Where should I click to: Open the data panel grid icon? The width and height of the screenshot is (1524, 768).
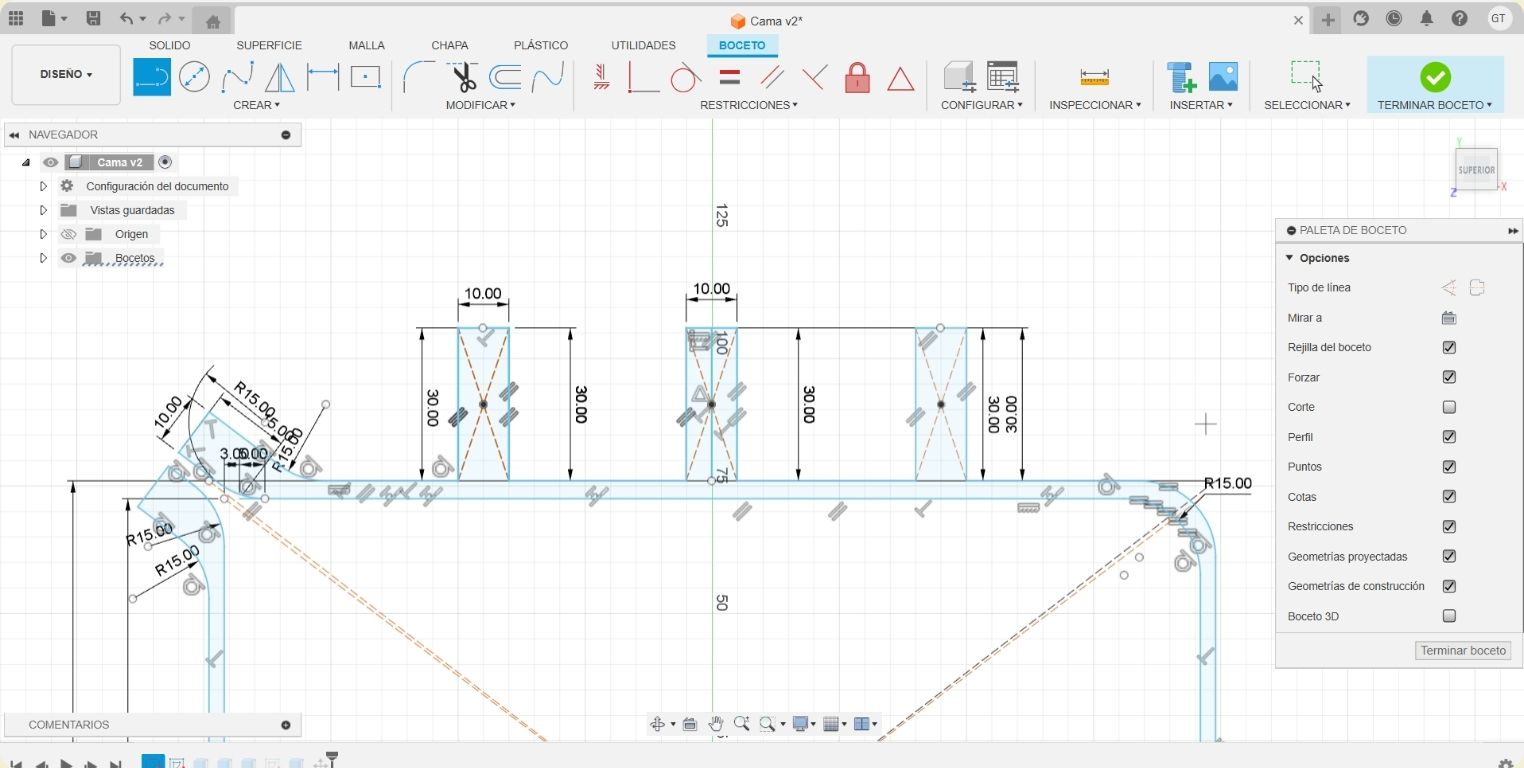(x=16, y=19)
